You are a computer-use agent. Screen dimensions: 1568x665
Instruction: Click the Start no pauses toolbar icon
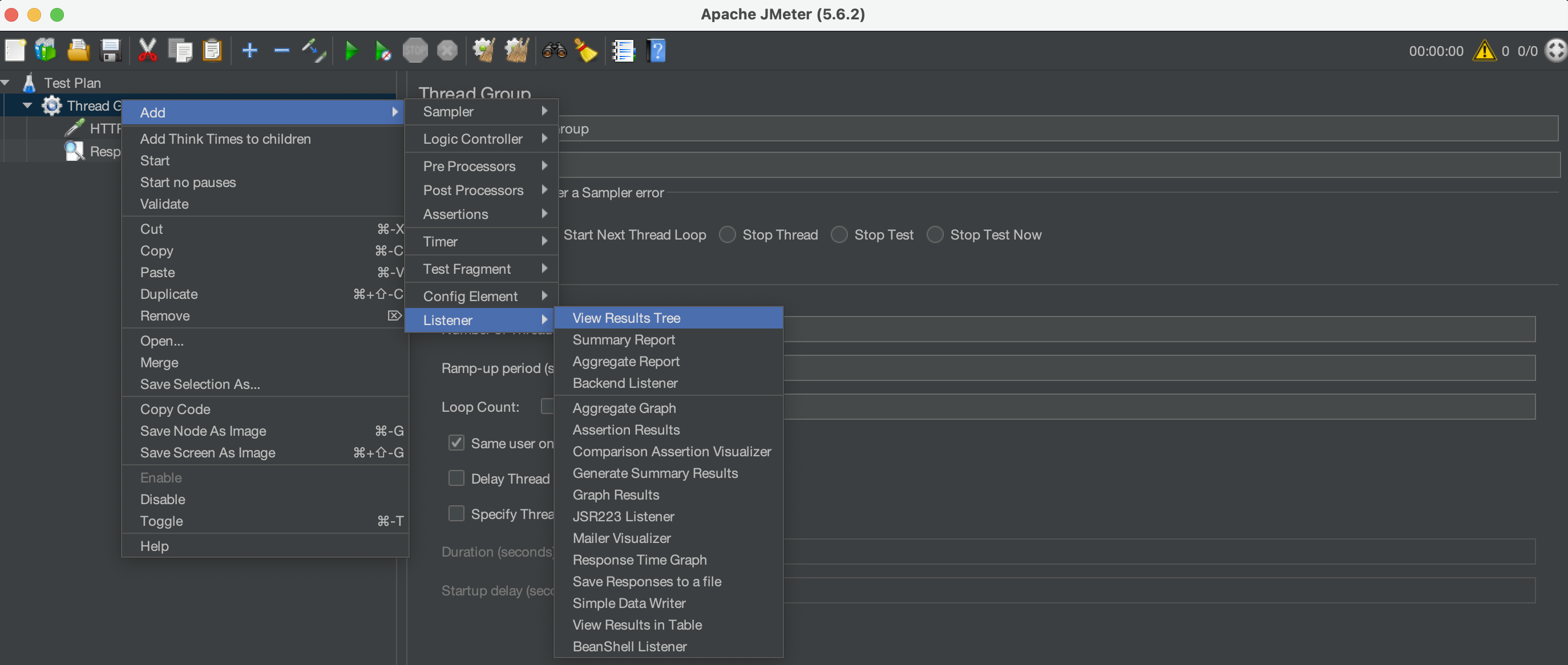pos(383,51)
